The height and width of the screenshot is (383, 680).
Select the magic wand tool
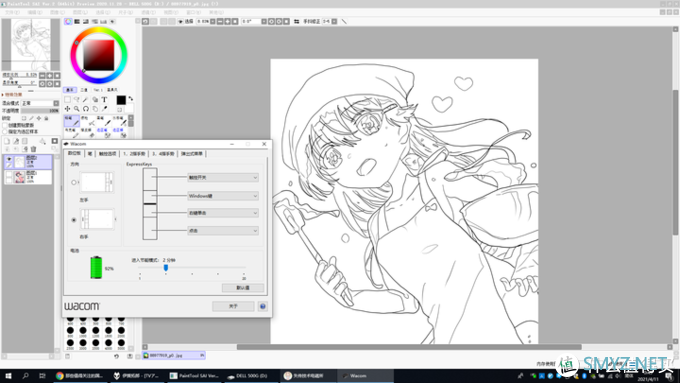(85, 100)
